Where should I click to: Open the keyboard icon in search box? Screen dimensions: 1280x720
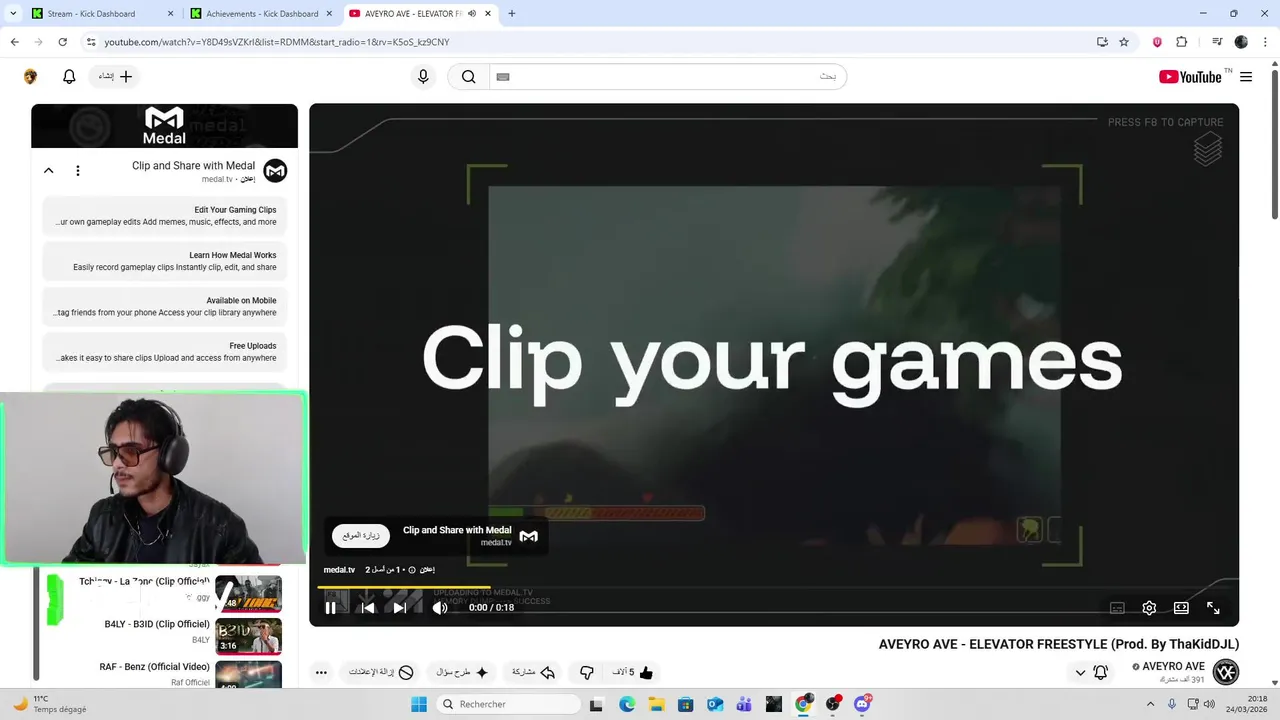click(x=503, y=77)
